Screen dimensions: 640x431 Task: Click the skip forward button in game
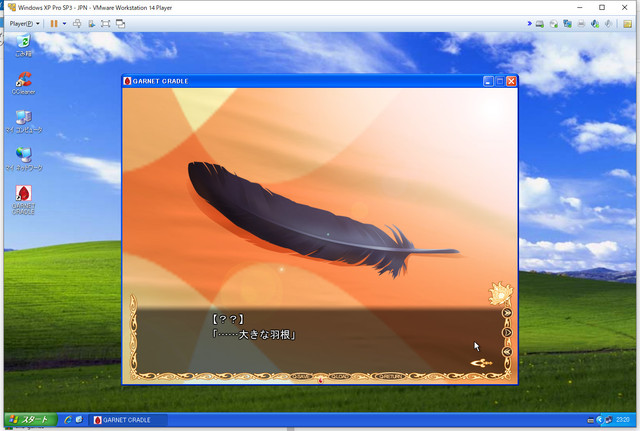pos(507,313)
